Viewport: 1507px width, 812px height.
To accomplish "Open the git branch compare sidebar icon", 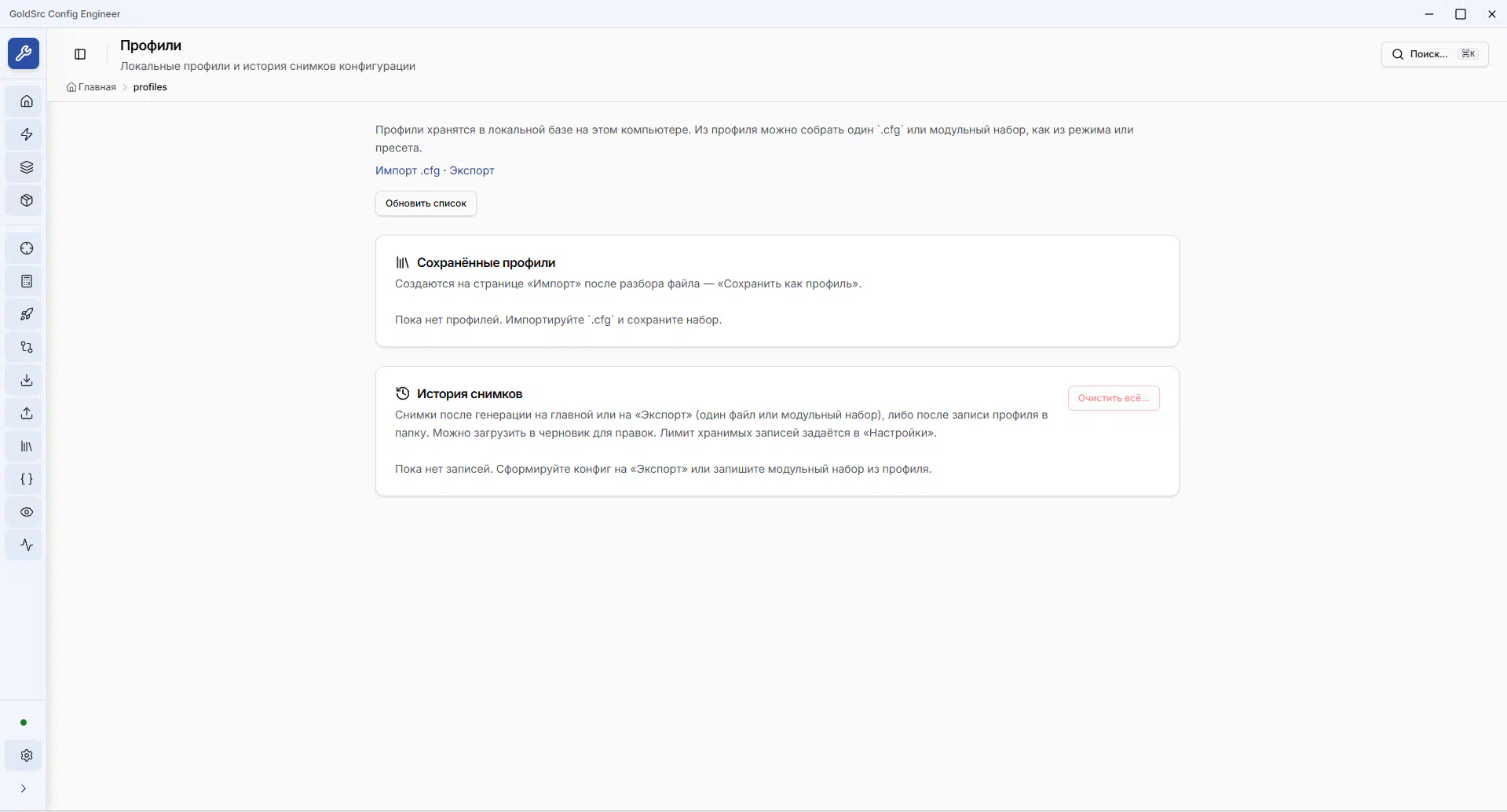I will [x=27, y=348].
